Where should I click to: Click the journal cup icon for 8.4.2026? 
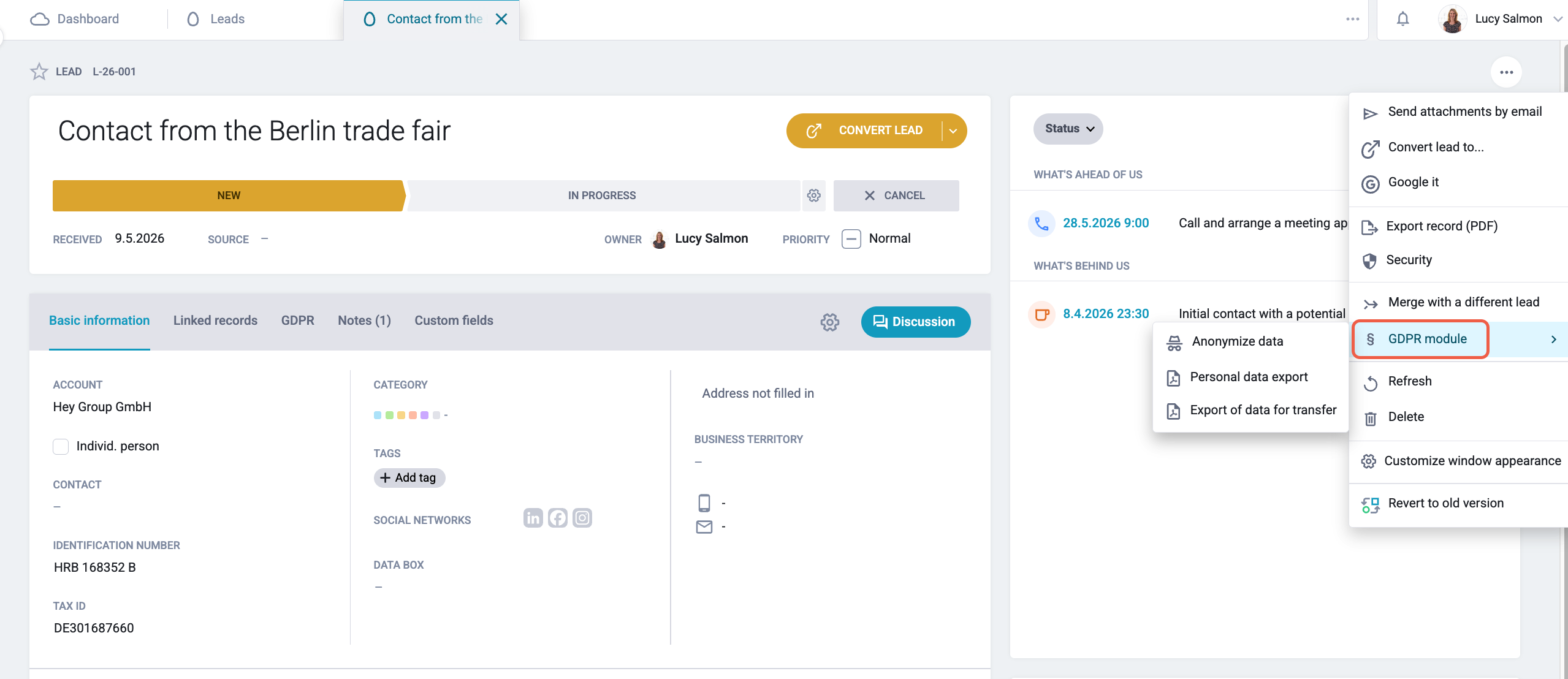coord(1041,314)
